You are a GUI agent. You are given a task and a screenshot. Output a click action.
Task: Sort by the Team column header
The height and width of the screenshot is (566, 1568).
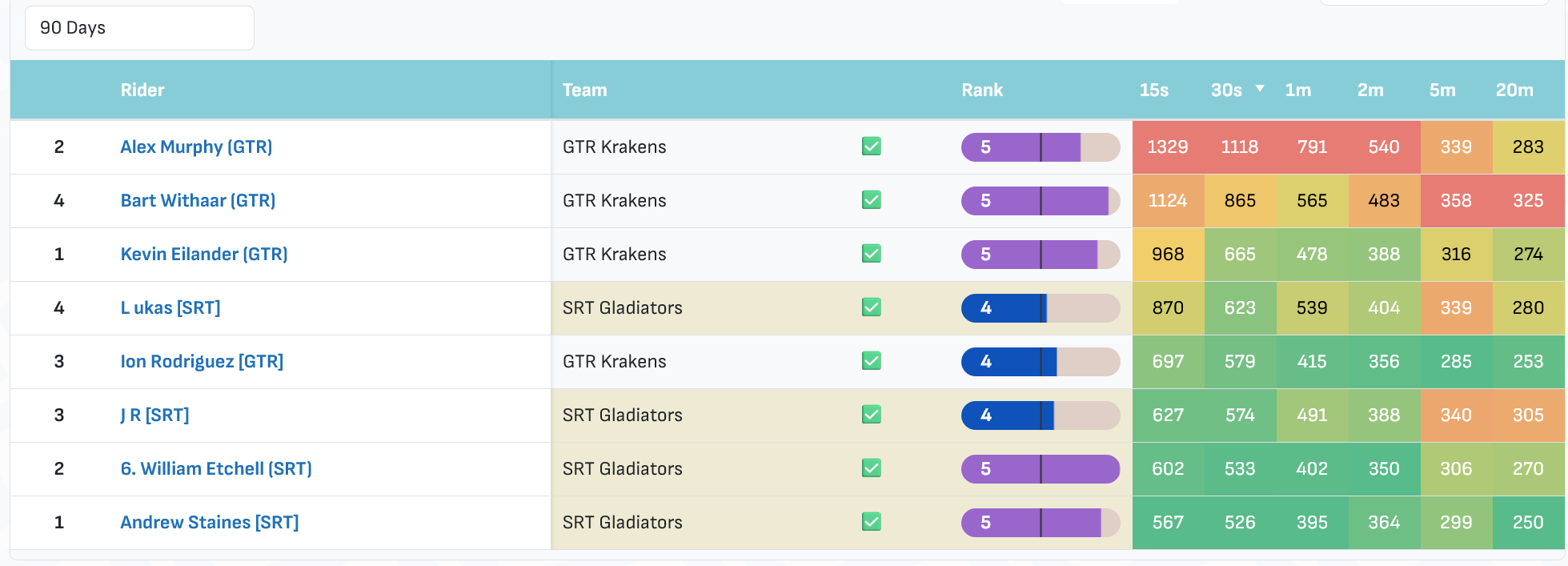[584, 90]
